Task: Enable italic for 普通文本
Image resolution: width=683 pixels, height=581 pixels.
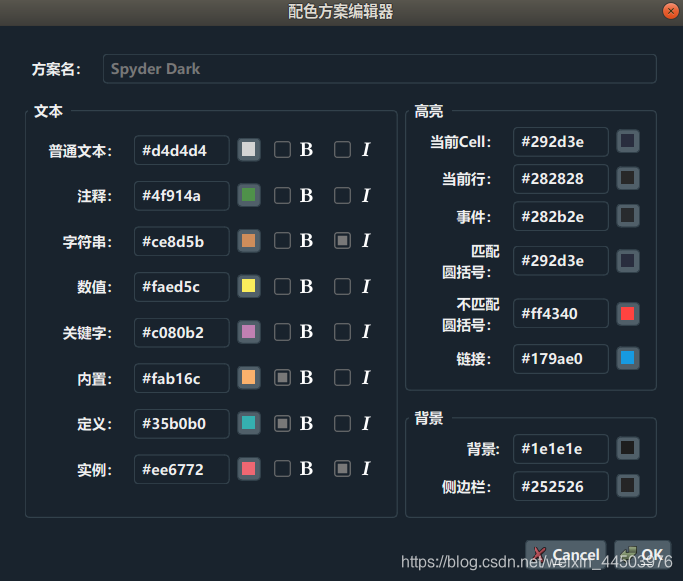Action: pos(342,149)
